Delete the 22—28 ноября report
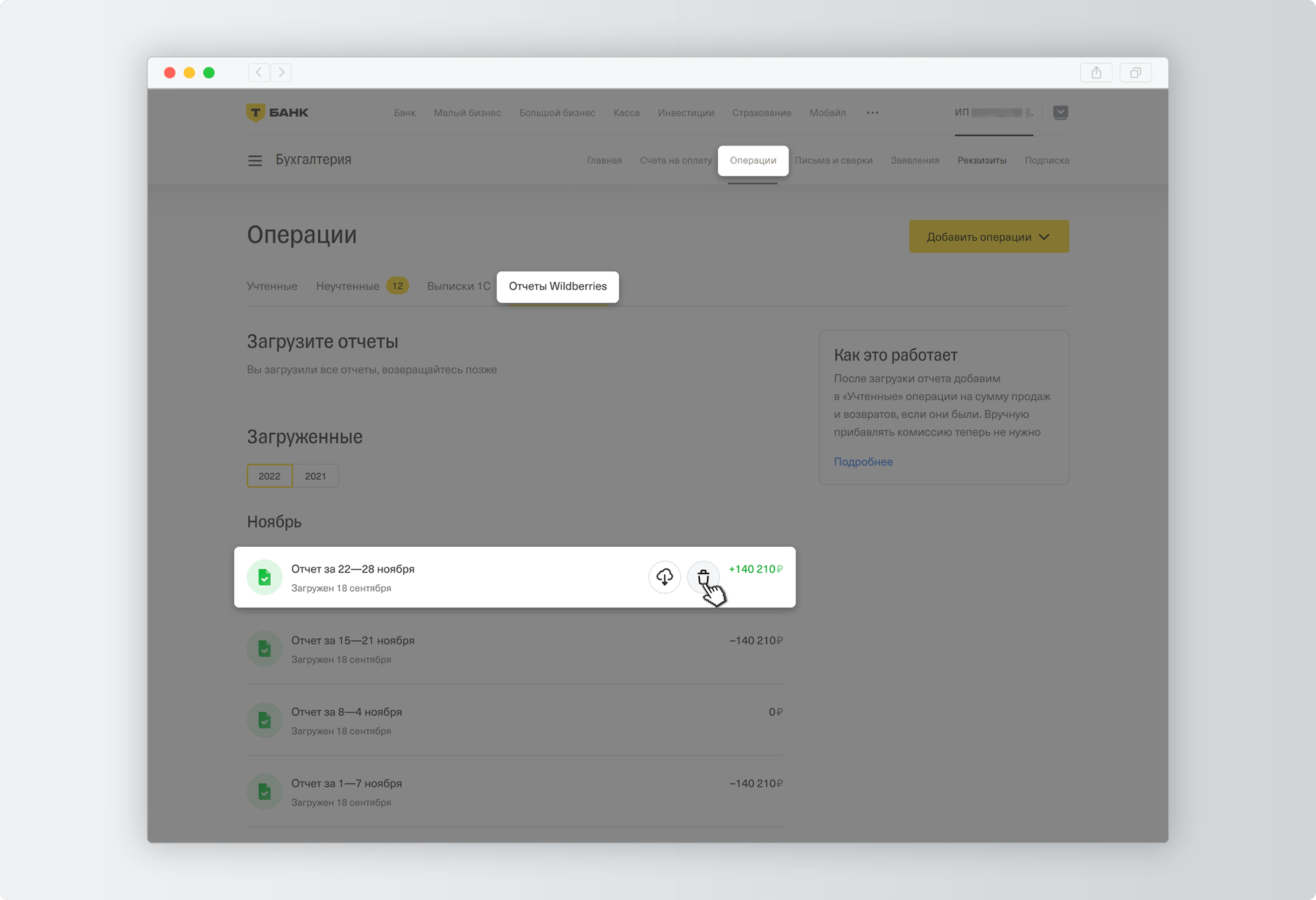Image resolution: width=1316 pixels, height=900 pixels. (x=703, y=577)
